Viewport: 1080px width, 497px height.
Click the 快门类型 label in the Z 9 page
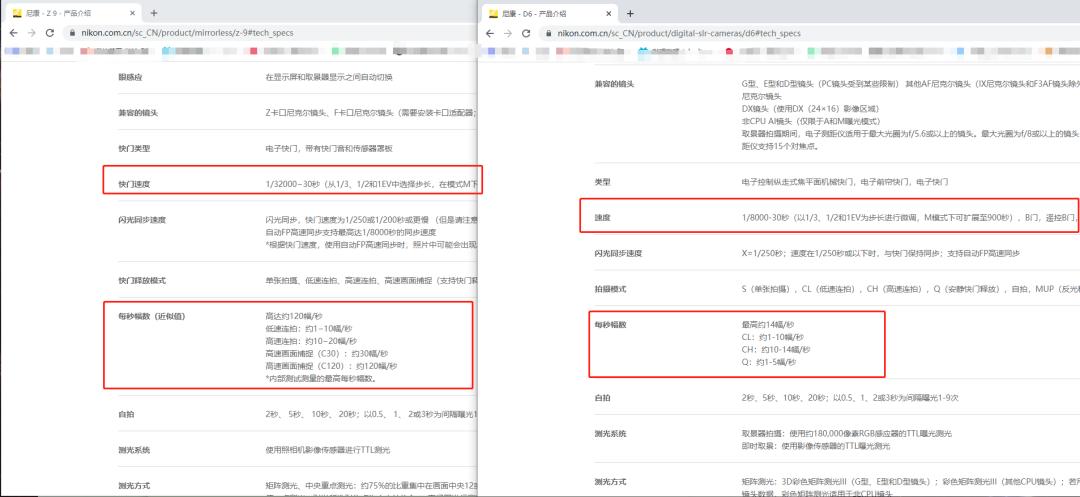(134, 149)
